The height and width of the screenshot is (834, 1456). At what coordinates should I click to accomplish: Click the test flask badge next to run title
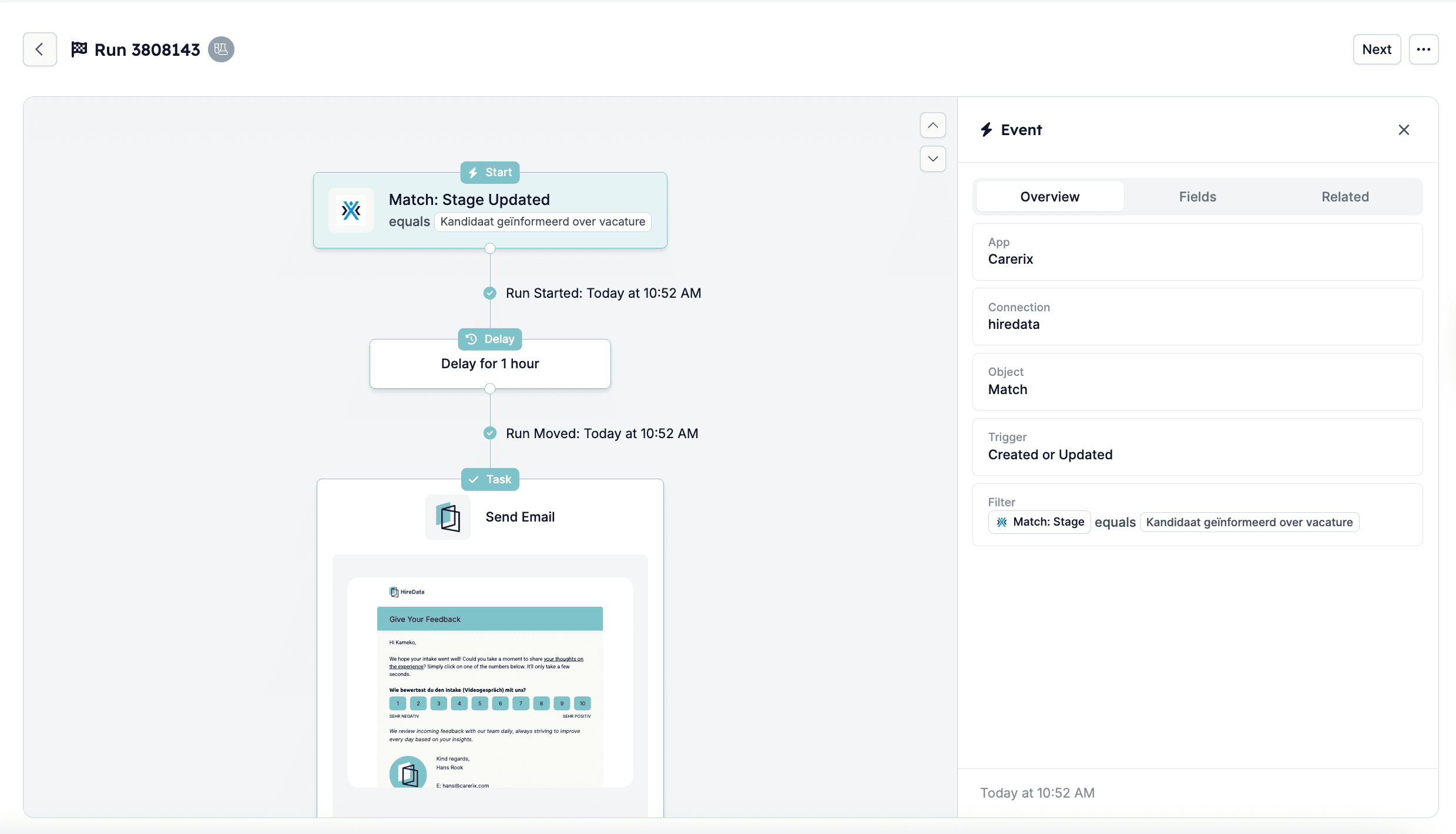(x=221, y=49)
